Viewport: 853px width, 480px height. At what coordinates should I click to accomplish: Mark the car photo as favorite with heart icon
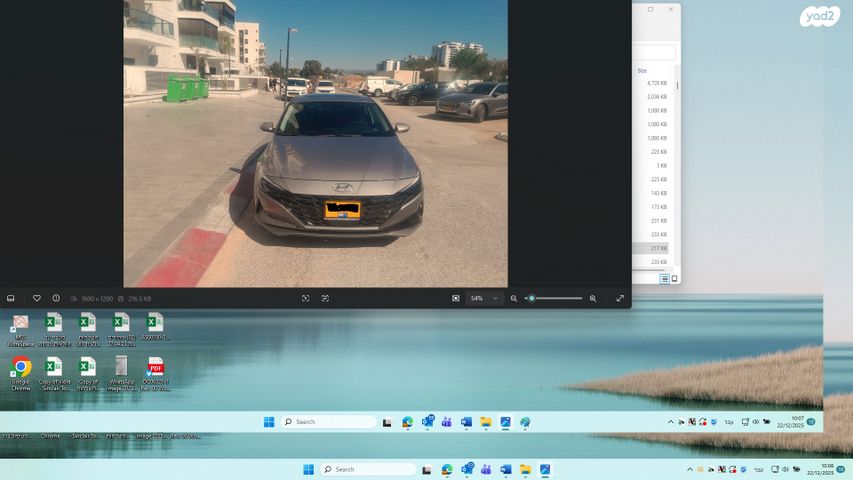[x=36, y=298]
